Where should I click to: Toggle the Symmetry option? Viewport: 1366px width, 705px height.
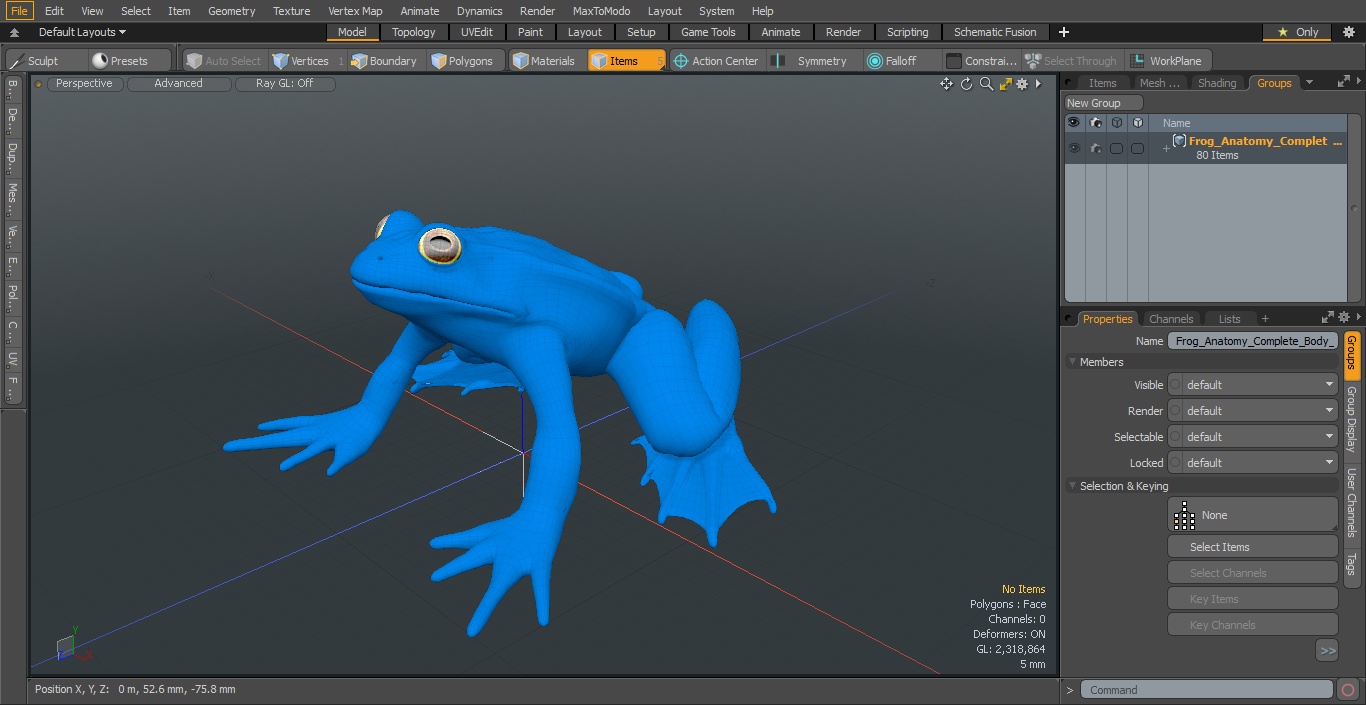tap(812, 61)
